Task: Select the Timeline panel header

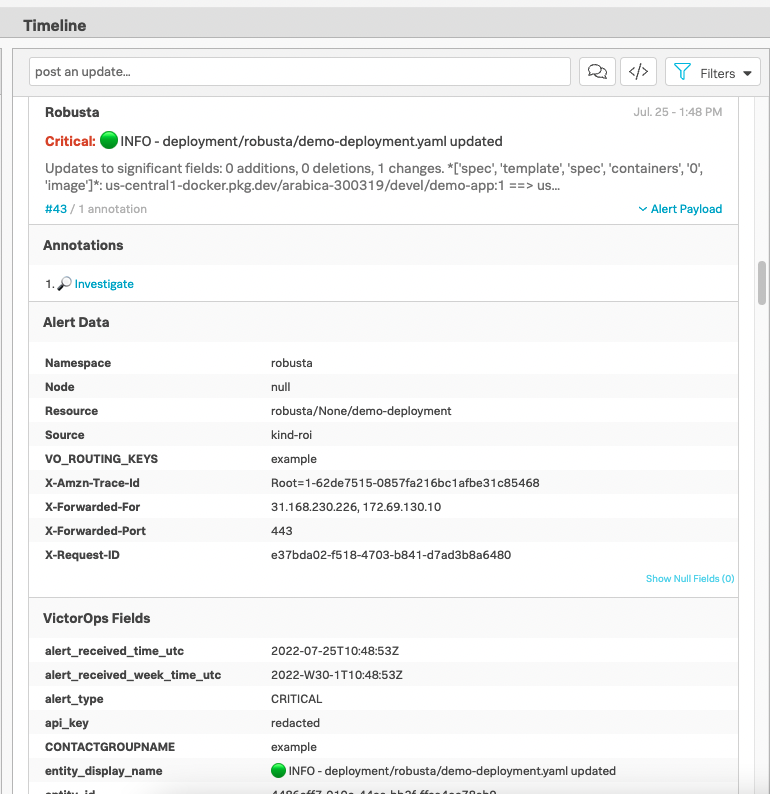Action: pyautogui.click(x=55, y=25)
